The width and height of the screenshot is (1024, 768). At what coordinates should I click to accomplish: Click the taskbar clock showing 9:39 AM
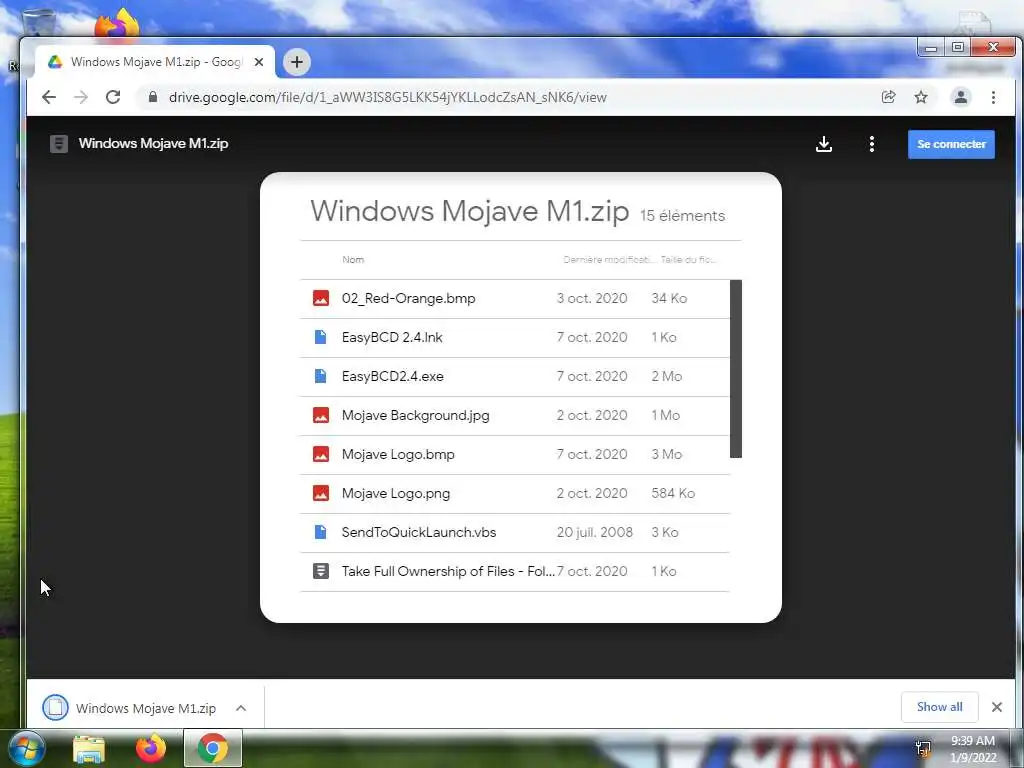click(973, 748)
